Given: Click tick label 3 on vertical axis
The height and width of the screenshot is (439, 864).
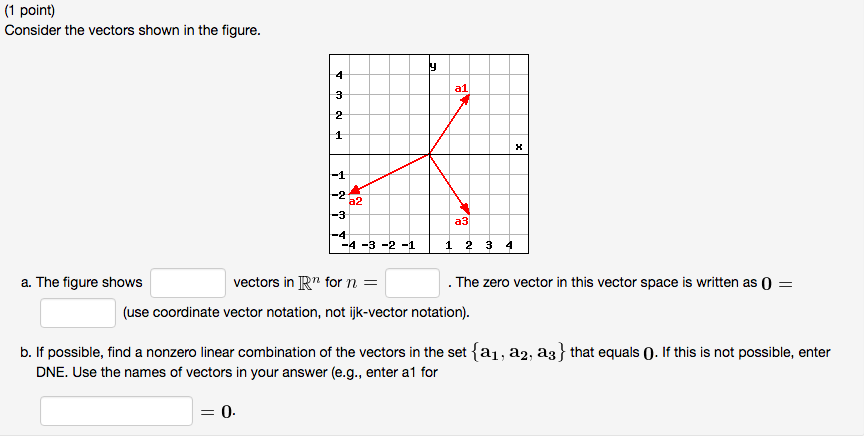Looking at the screenshot, I should pyautogui.click(x=339, y=95).
